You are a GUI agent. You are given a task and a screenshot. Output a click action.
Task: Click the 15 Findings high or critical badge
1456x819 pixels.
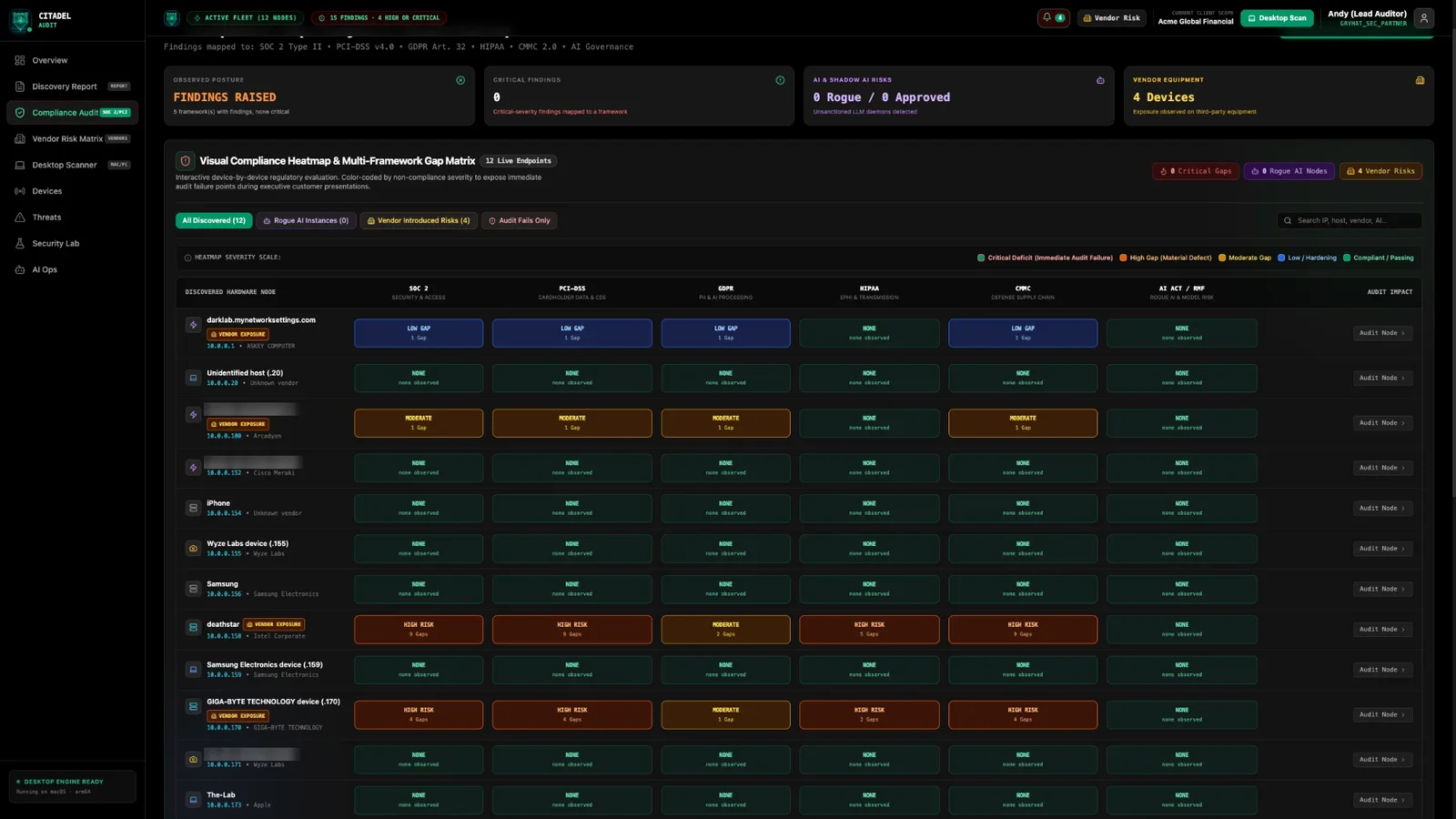379,18
